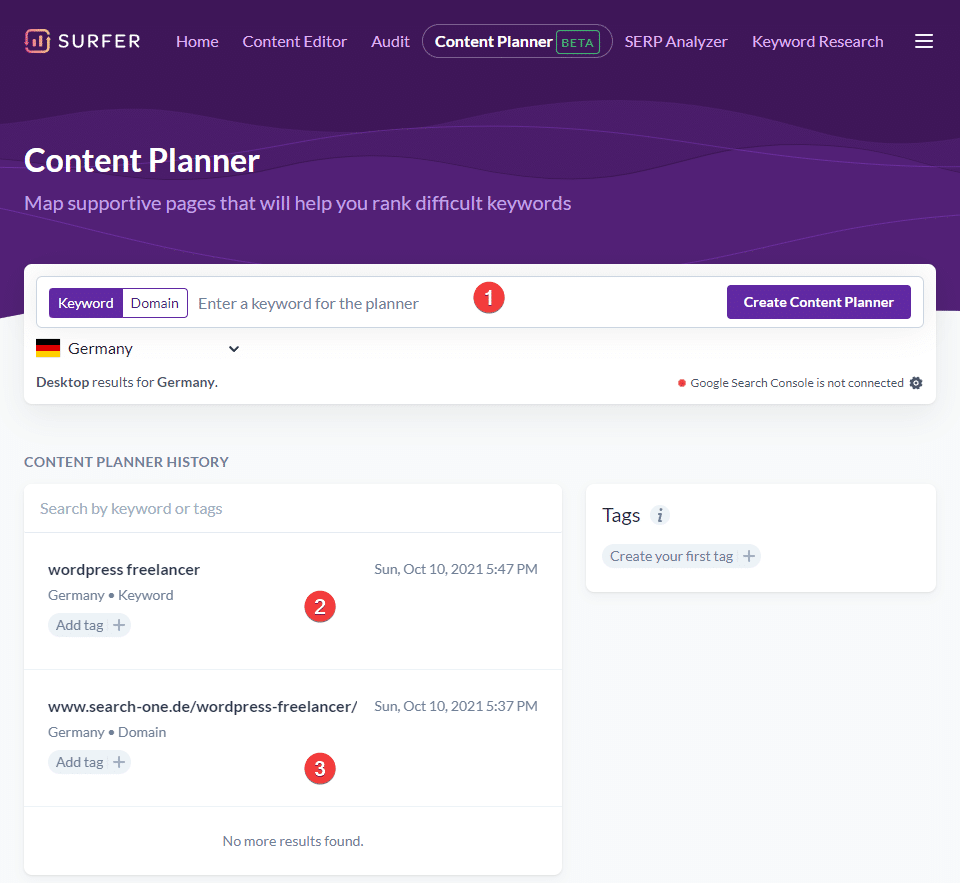The image size is (960, 883).
Task: Click the Sun, Oct 10, 2021 5:37 PM timestamp
Action: [456, 706]
